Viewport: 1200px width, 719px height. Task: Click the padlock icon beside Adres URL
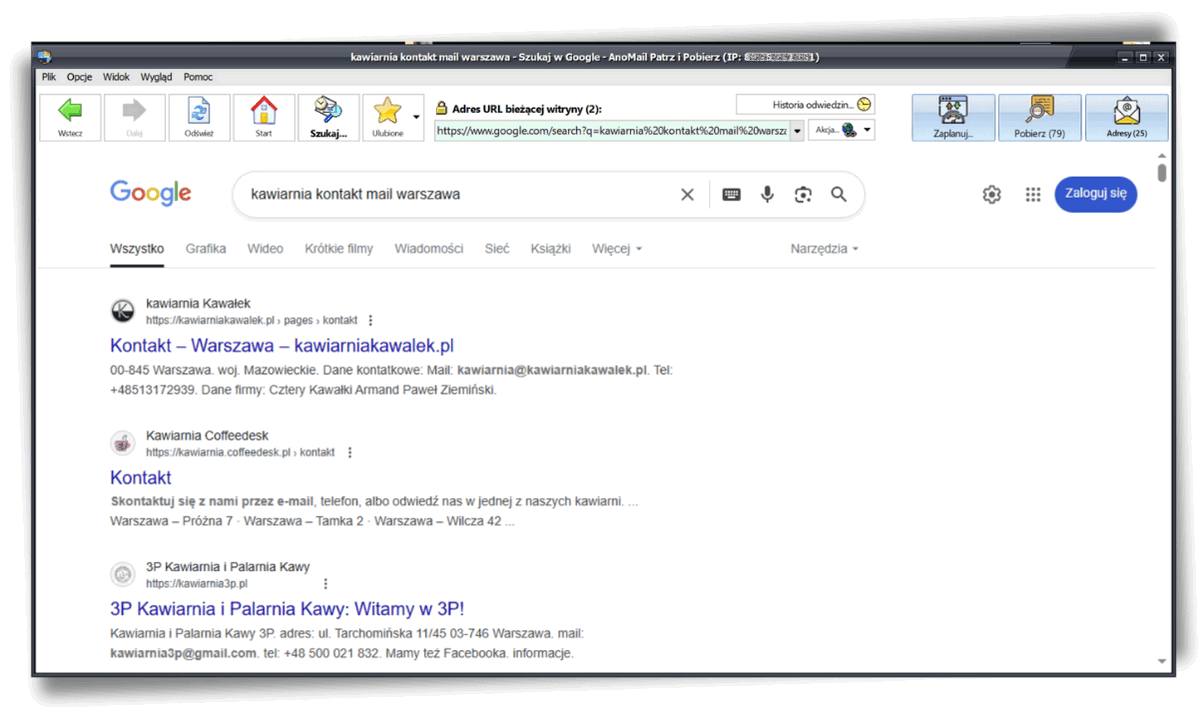click(442, 108)
